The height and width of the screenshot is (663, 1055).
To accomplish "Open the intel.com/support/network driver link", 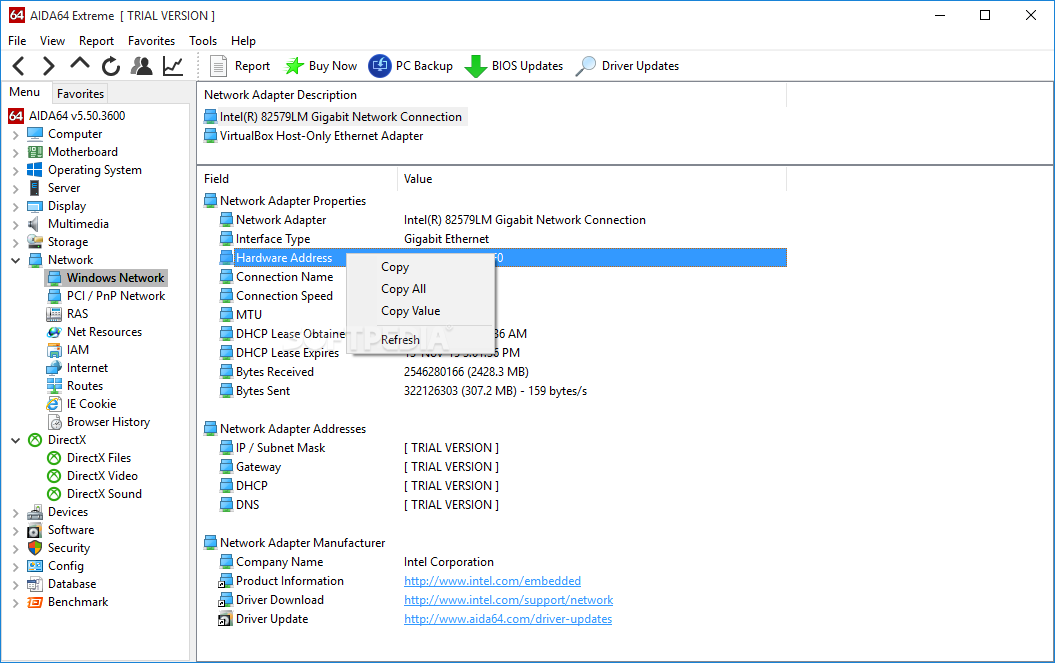I will pyautogui.click(x=509, y=600).
